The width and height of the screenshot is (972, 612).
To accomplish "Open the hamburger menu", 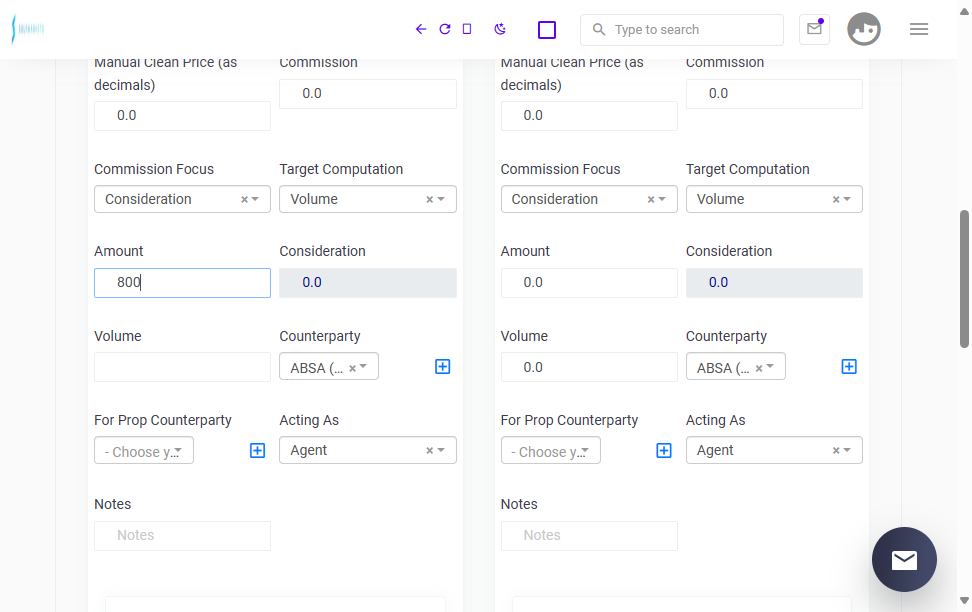I will click(x=919, y=29).
